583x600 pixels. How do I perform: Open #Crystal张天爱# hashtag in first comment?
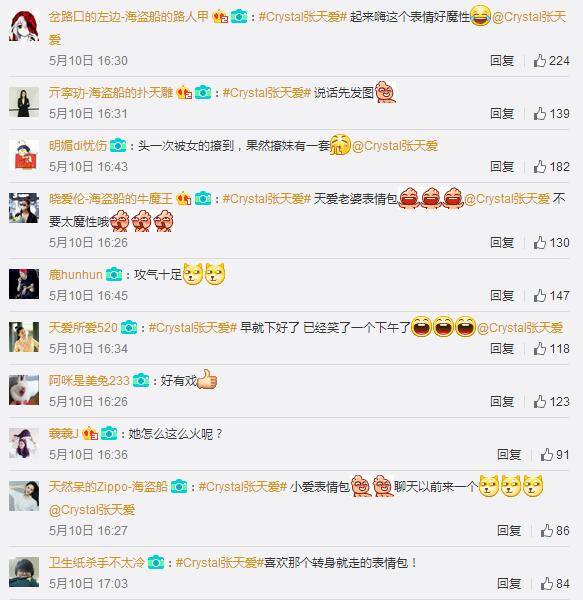(x=303, y=16)
